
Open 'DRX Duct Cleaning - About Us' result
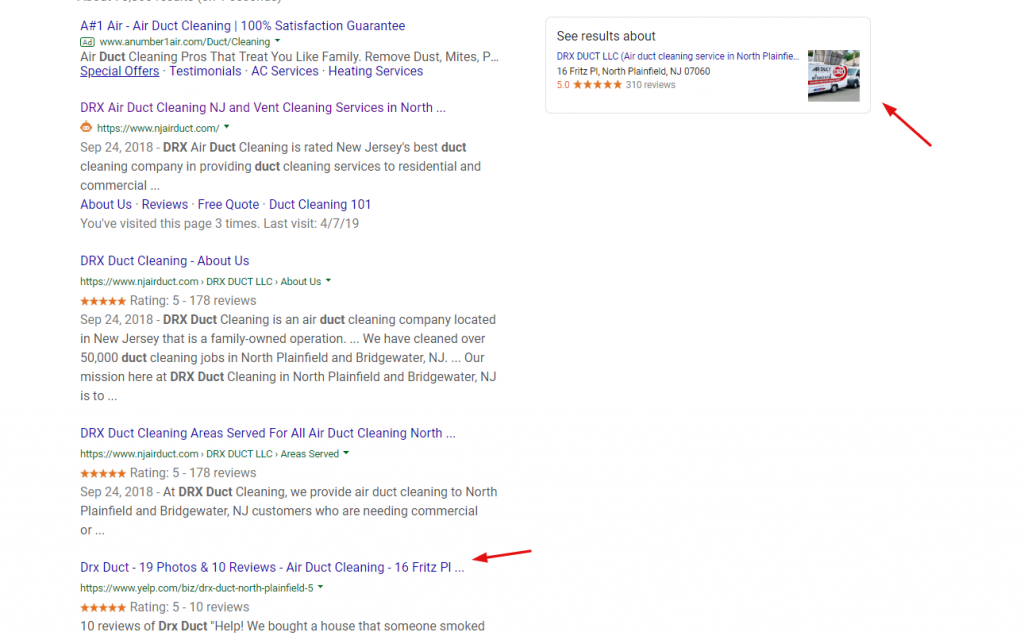coord(165,261)
